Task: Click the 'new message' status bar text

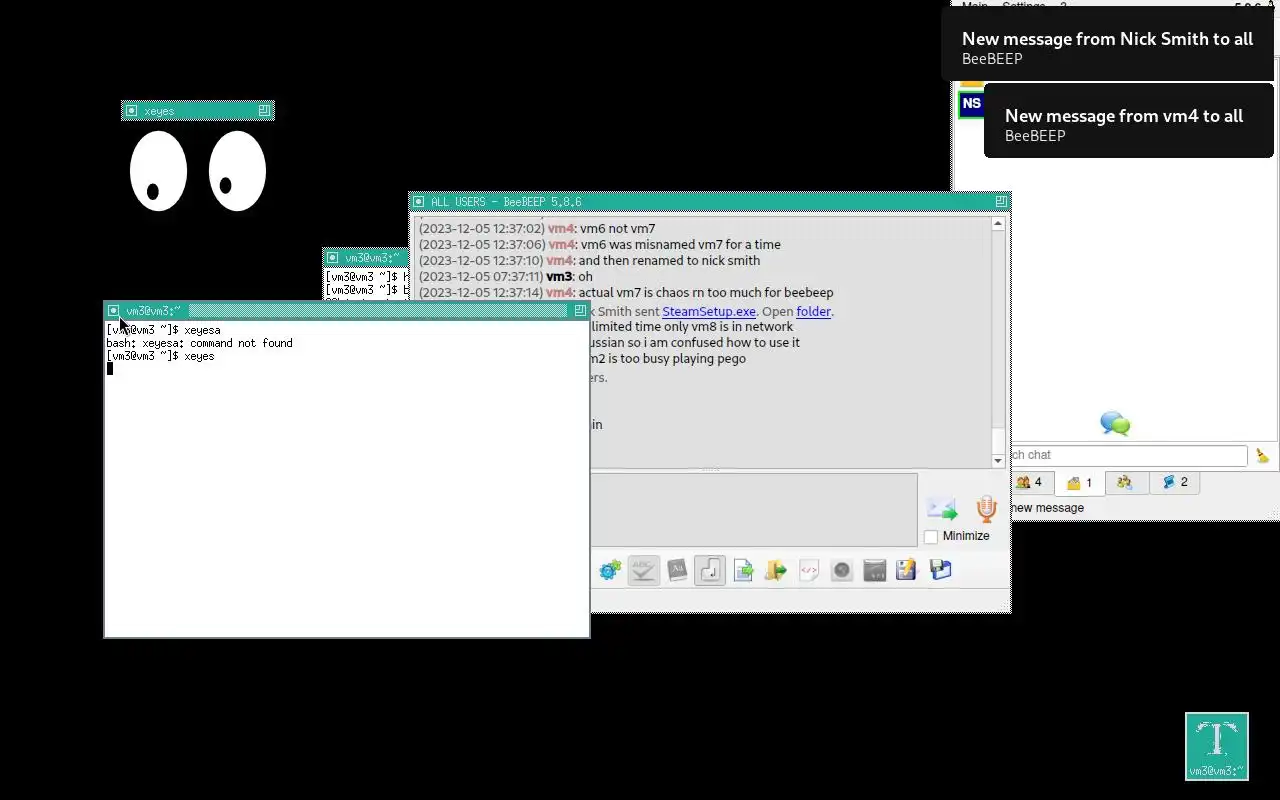Action: pyautogui.click(x=1047, y=508)
